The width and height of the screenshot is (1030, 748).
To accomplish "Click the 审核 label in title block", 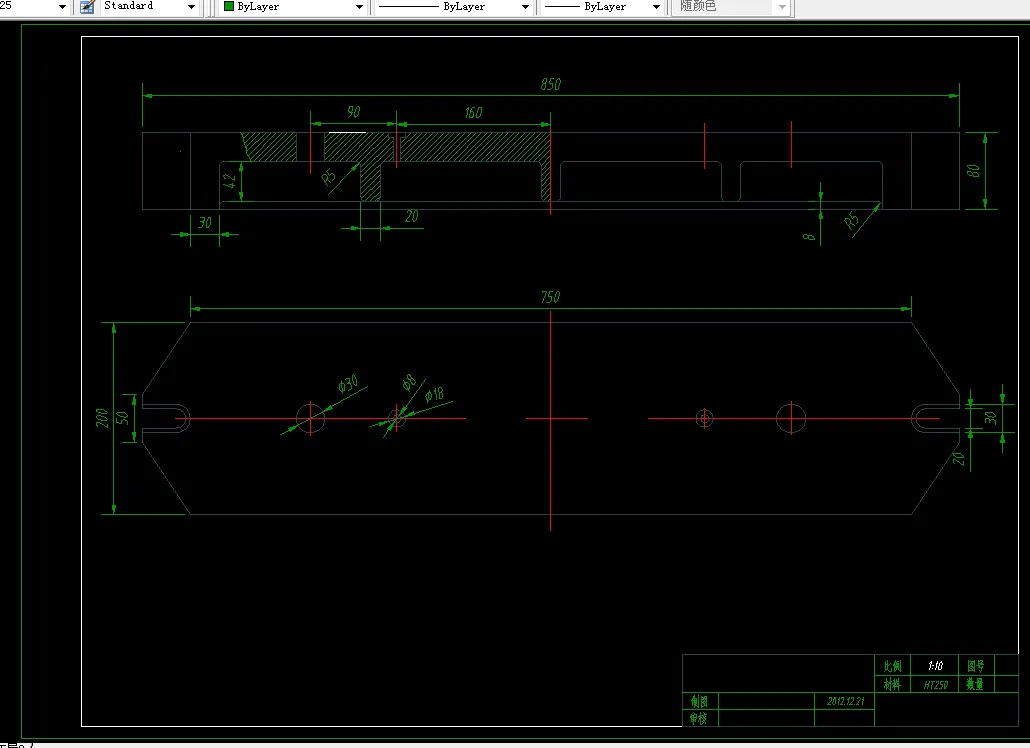I will [699, 719].
